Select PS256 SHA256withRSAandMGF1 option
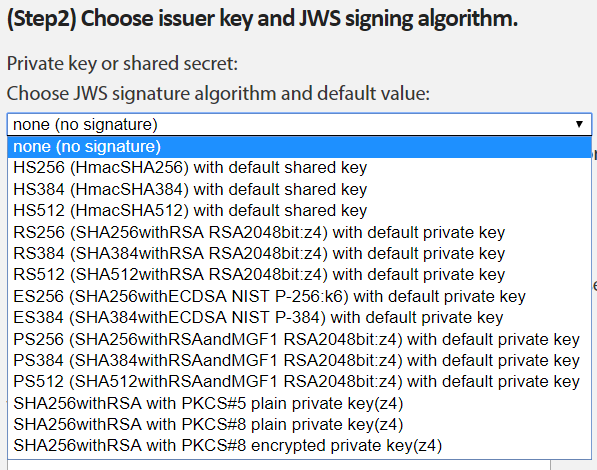The height and width of the screenshot is (470, 597). coord(300,339)
